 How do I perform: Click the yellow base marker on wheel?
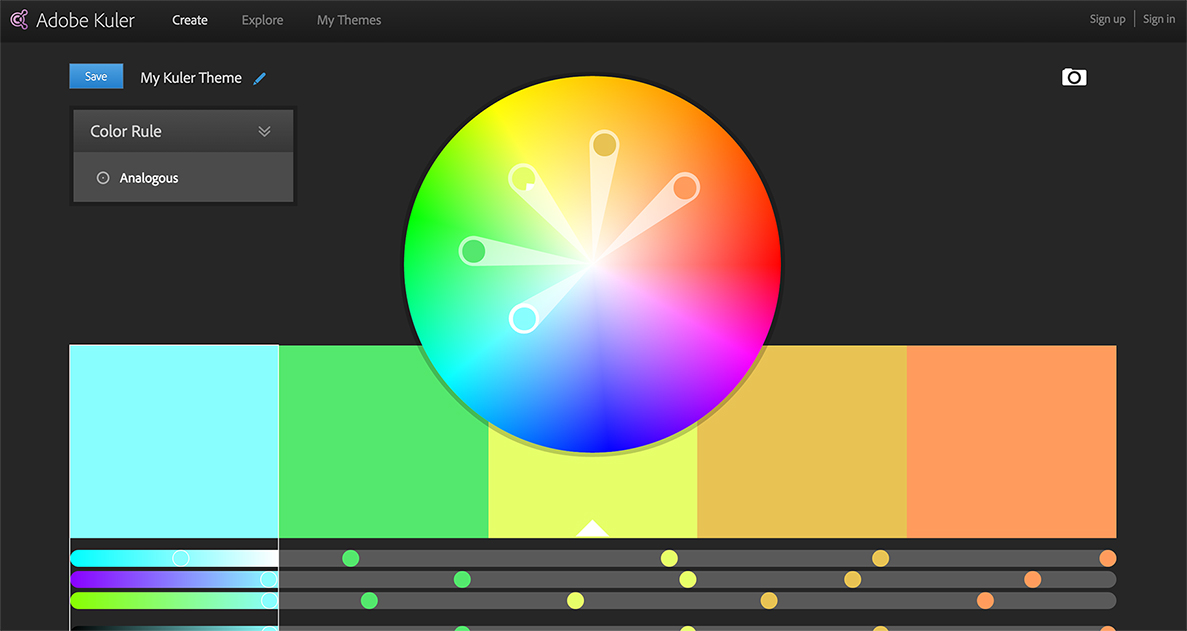523,179
